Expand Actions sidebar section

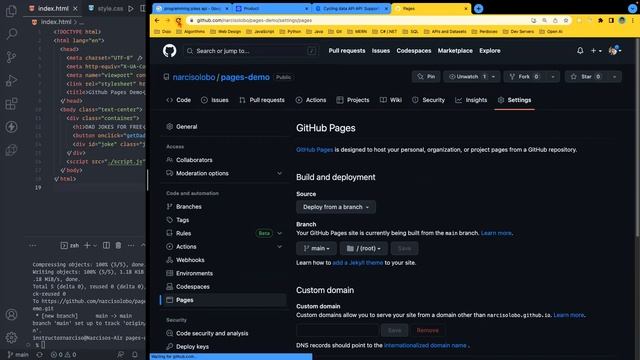[280, 247]
